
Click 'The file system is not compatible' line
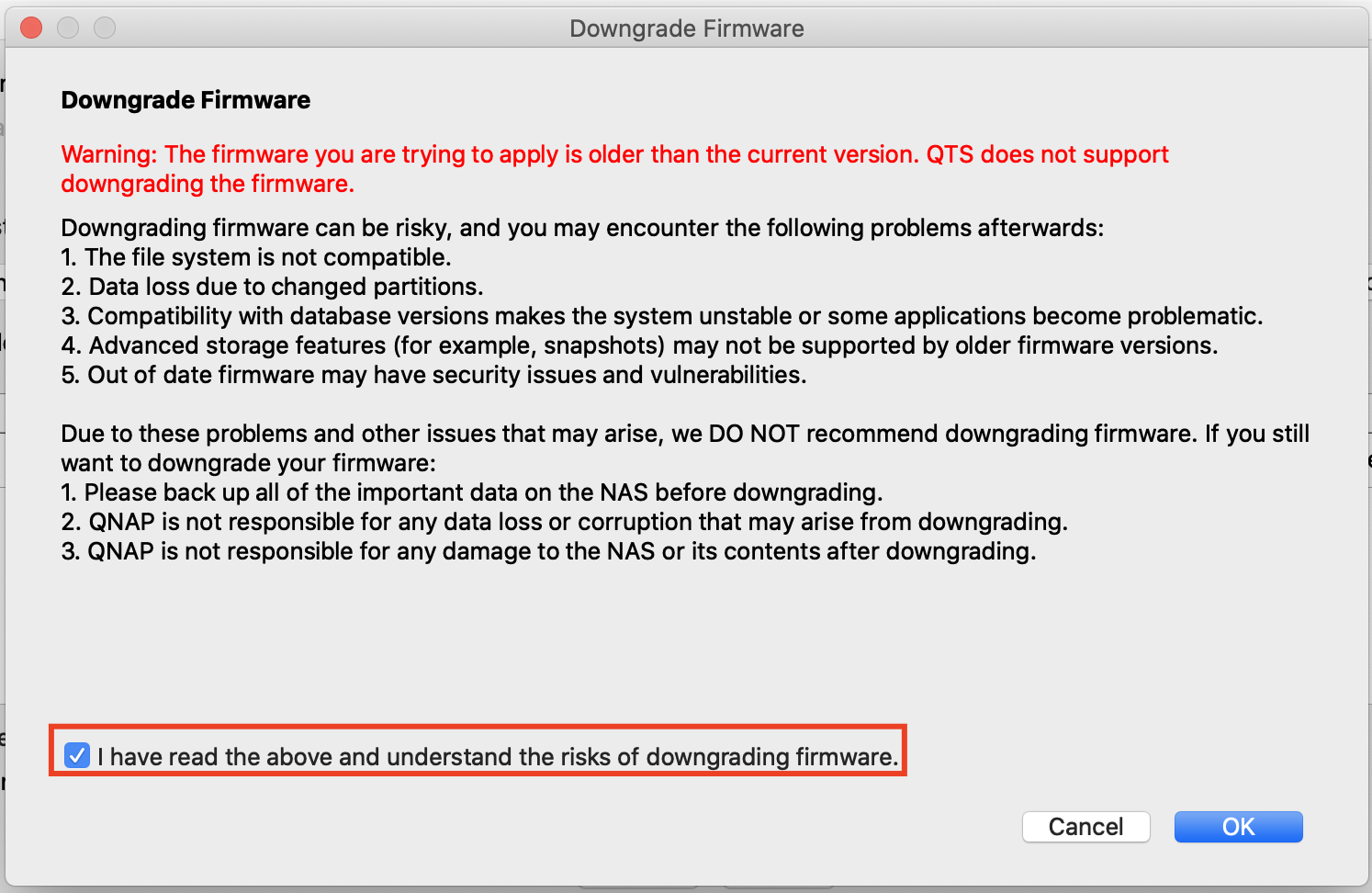point(256,257)
